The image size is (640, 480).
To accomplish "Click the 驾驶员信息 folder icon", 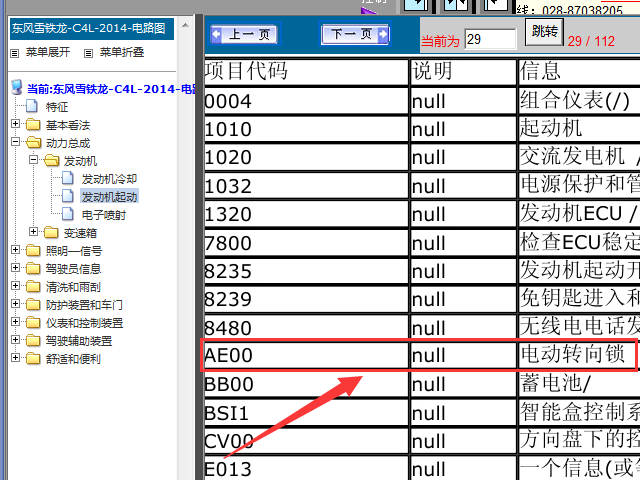I will [x=33, y=268].
